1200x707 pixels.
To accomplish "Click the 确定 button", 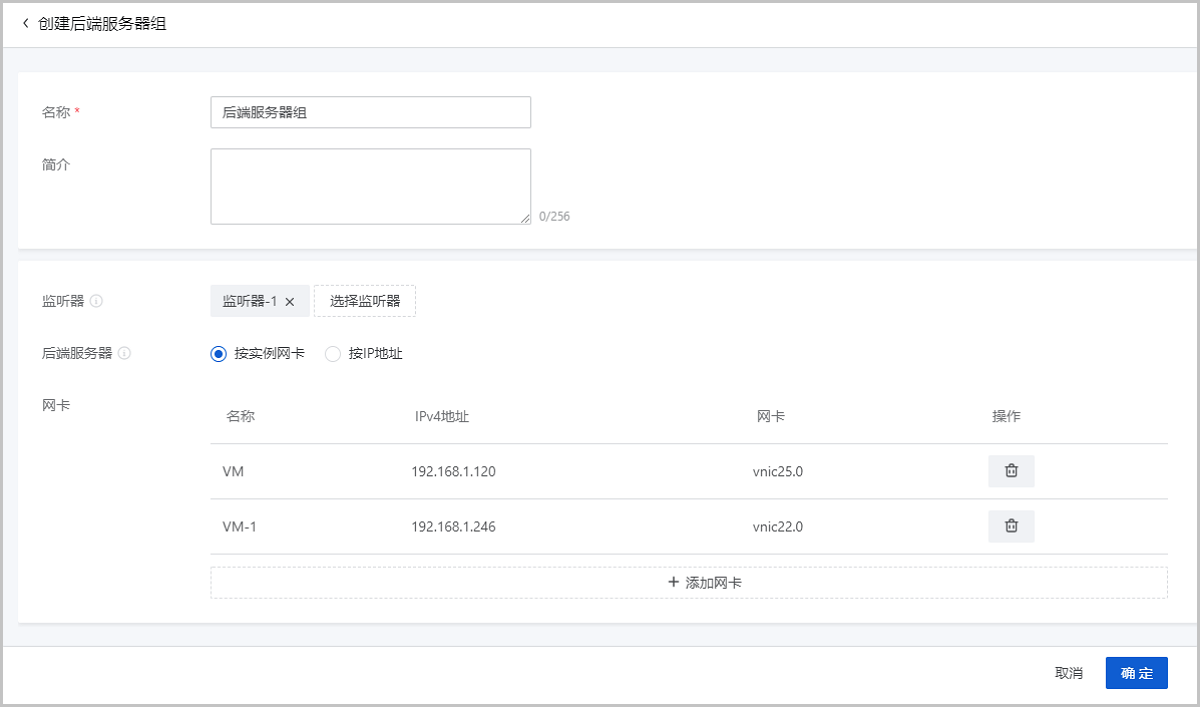I will [1136, 673].
